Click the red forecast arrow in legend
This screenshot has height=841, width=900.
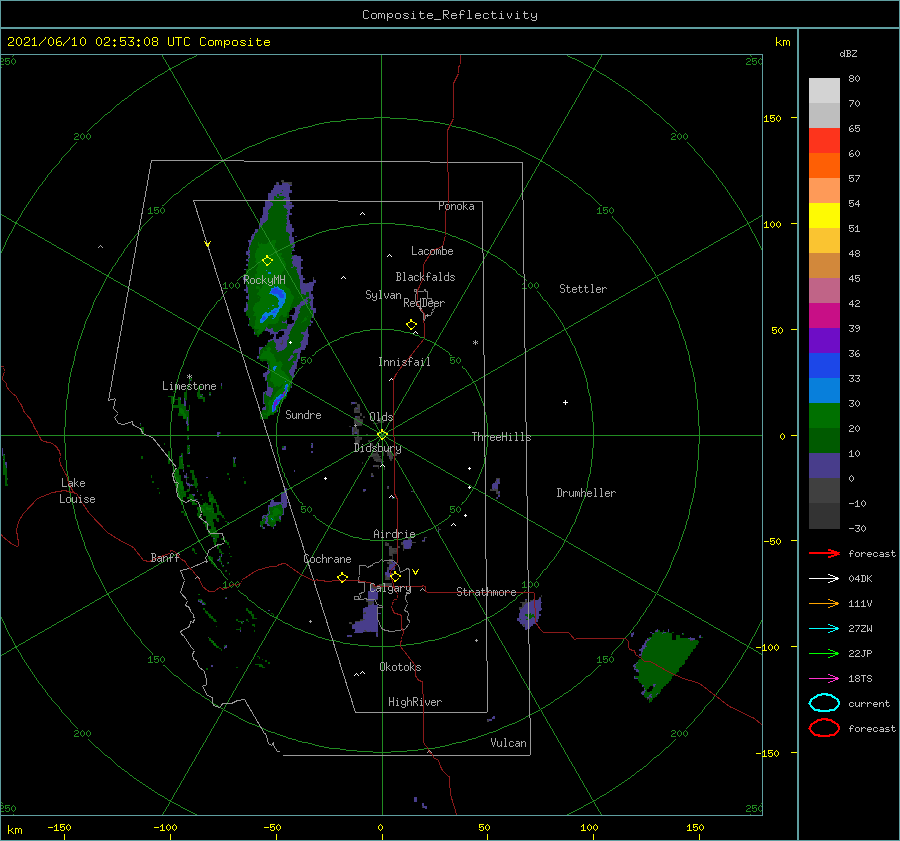pyautogui.click(x=824, y=553)
